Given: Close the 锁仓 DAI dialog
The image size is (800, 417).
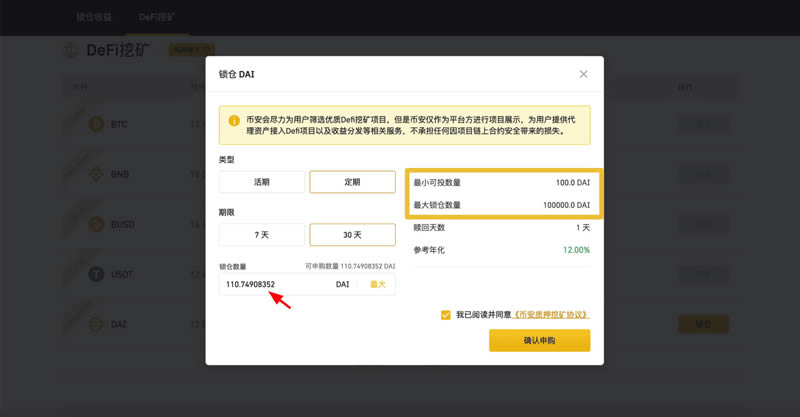Looking at the screenshot, I should coord(583,74).
